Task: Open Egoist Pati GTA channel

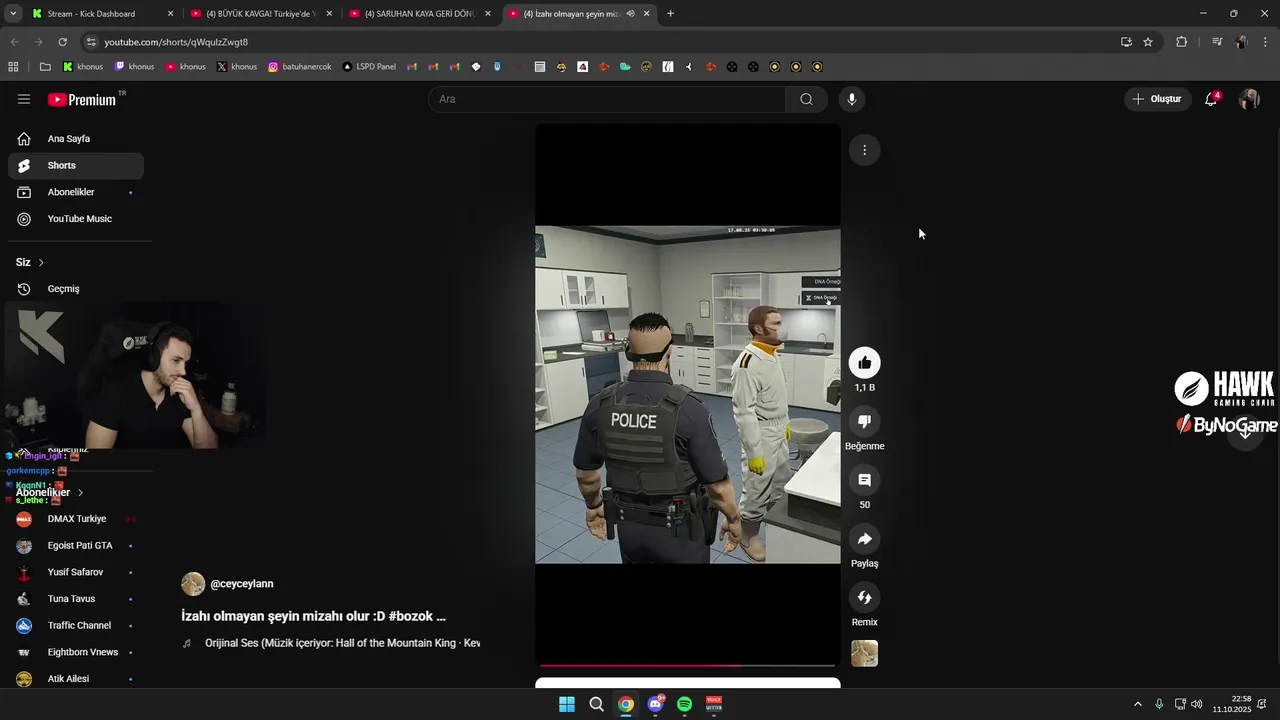Action: click(x=76, y=546)
